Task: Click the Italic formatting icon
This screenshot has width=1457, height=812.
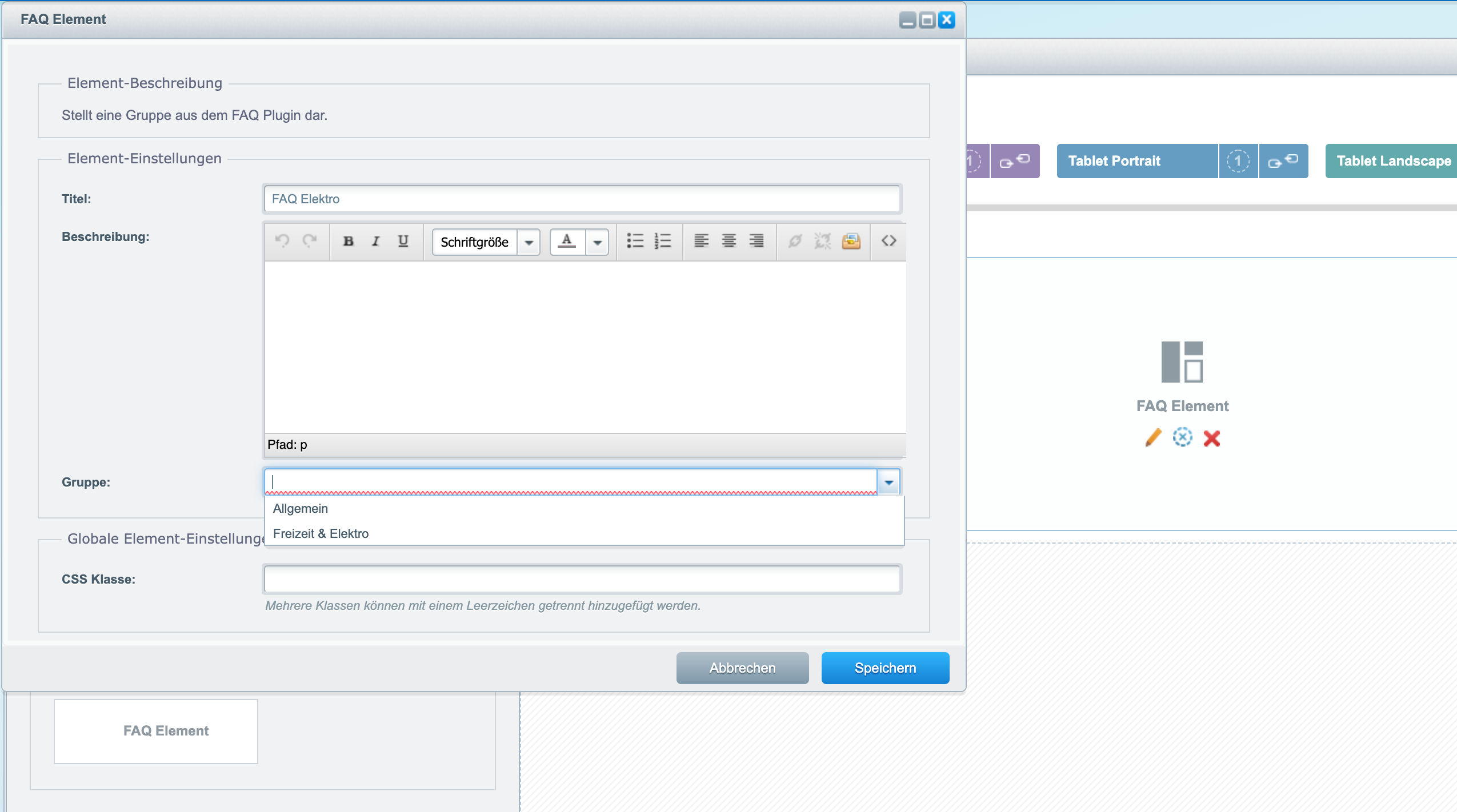Action: pyautogui.click(x=375, y=240)
